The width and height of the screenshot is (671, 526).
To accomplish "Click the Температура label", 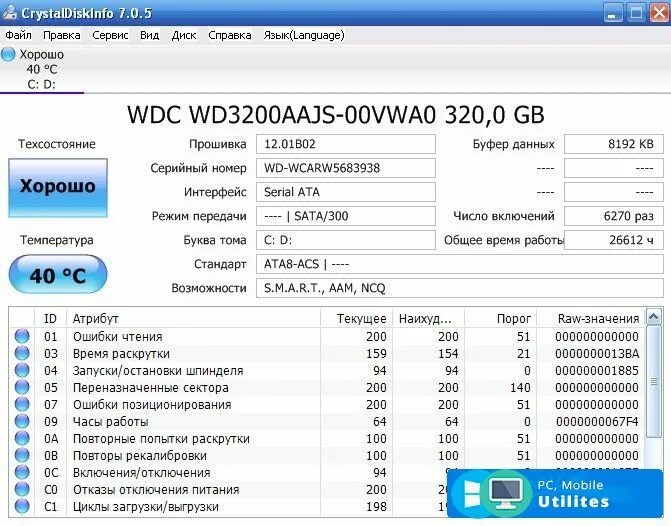I will pos(57,240).
